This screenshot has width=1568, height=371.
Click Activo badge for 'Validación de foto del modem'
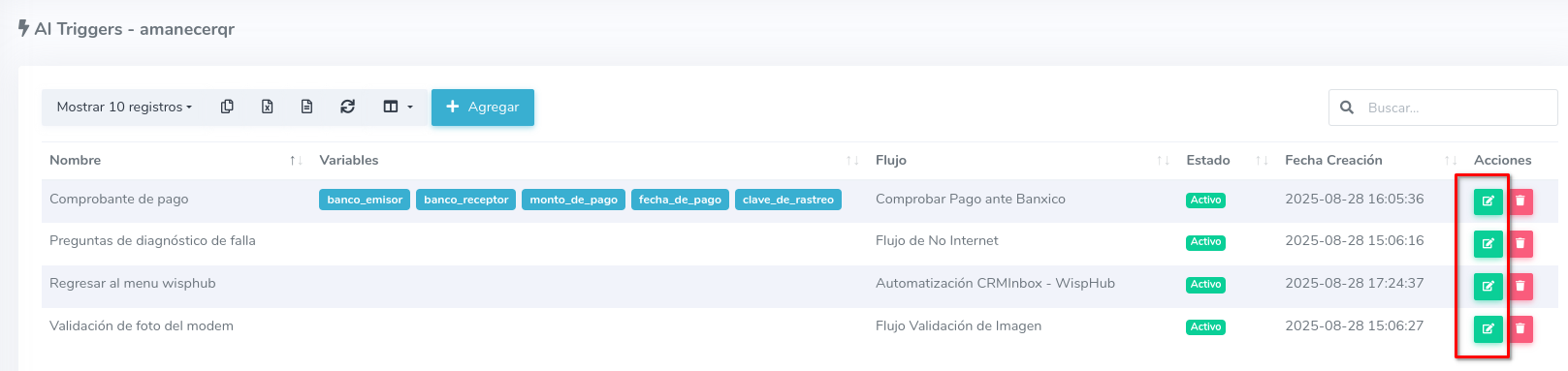tap(1205, 327)
